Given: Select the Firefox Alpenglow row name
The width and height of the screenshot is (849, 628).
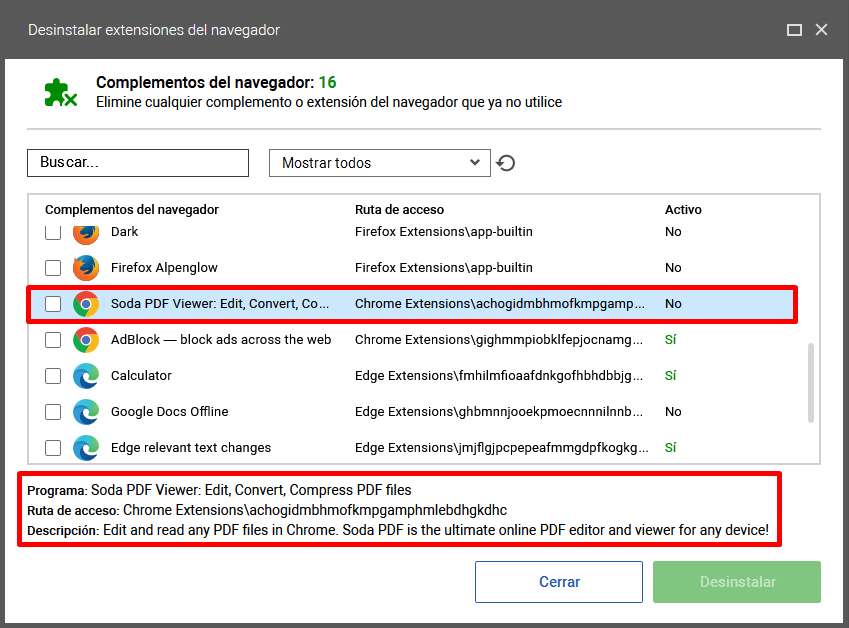Looking at the screenshot, I should pos(164,267).
